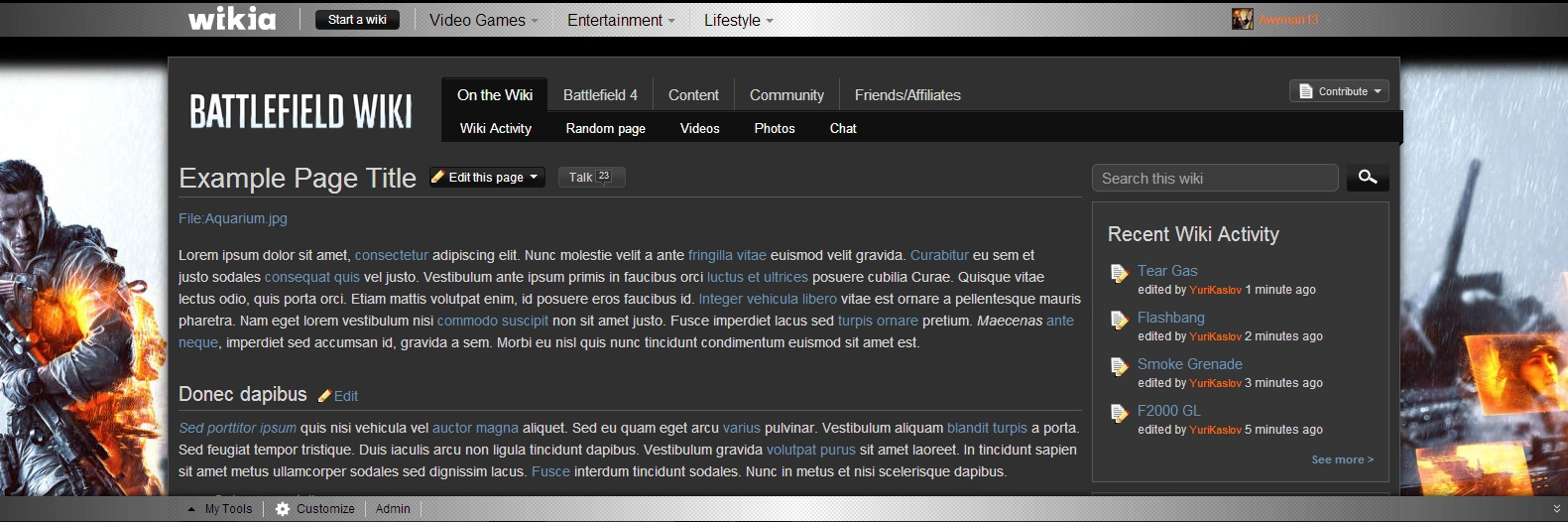Open File:Aquarium.jpg link
Image resolution: width=1568 pixels, height=522 pixels.
(233, 218)
